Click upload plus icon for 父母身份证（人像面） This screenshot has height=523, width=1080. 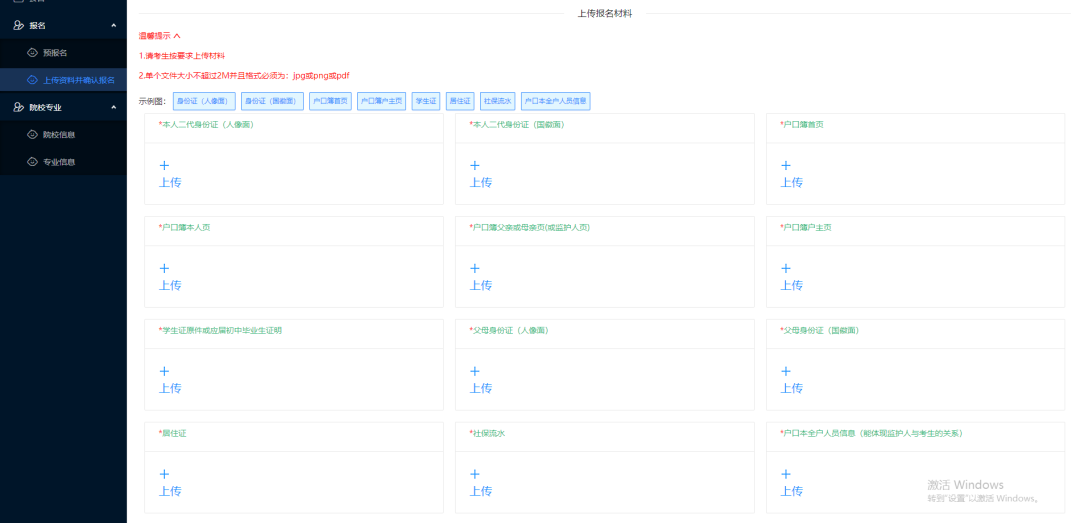(475, 371)
